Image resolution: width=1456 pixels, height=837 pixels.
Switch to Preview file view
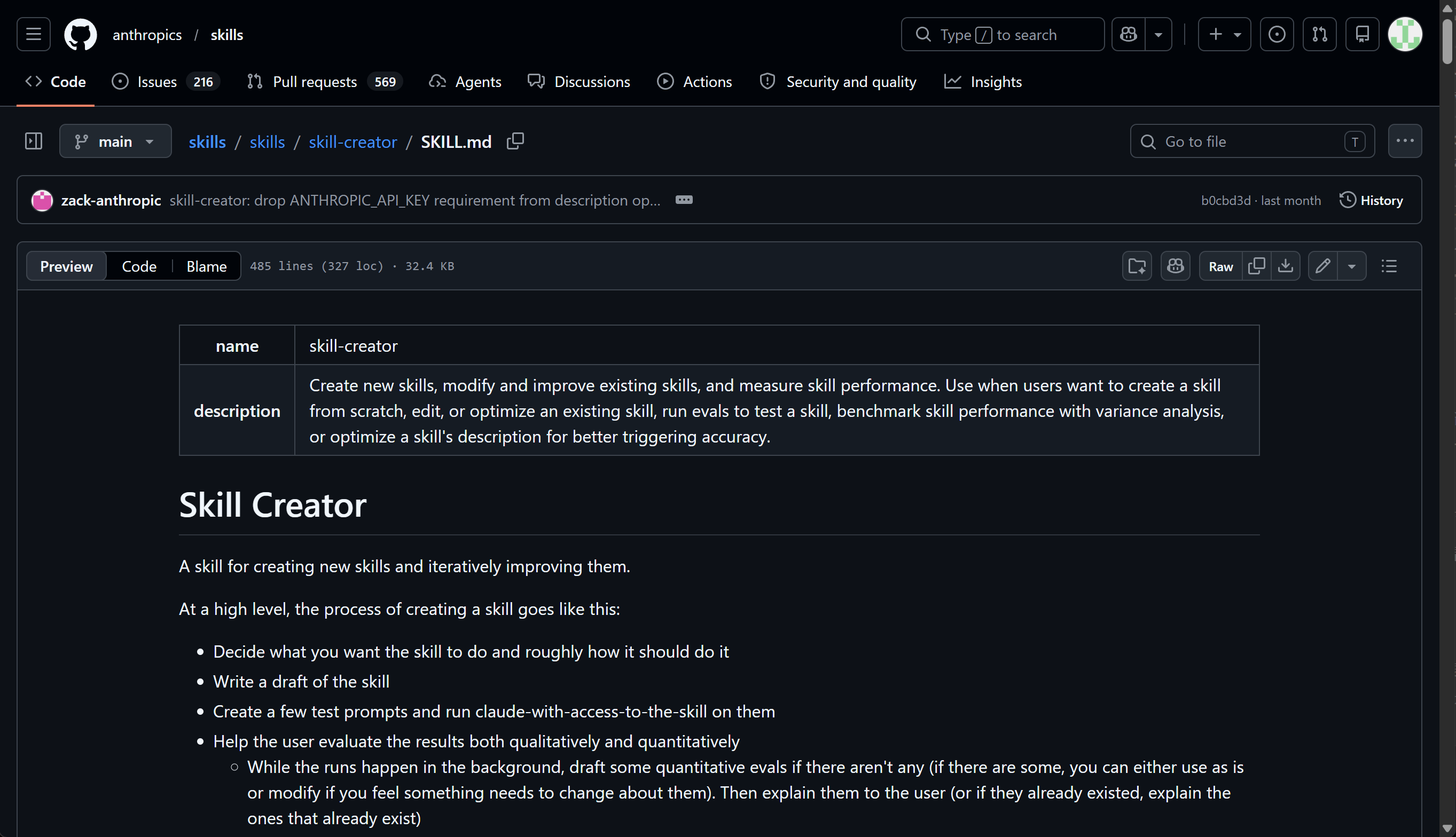coord(66,266)
